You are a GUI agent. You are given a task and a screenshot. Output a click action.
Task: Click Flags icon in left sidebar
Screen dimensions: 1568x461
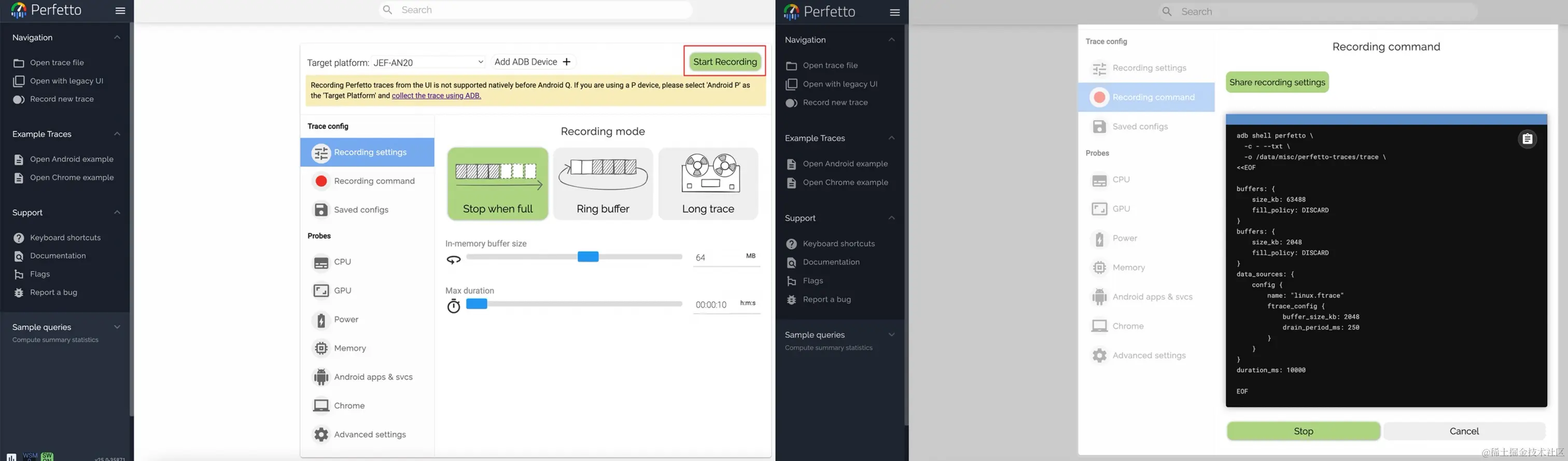[x=19, y=274]
